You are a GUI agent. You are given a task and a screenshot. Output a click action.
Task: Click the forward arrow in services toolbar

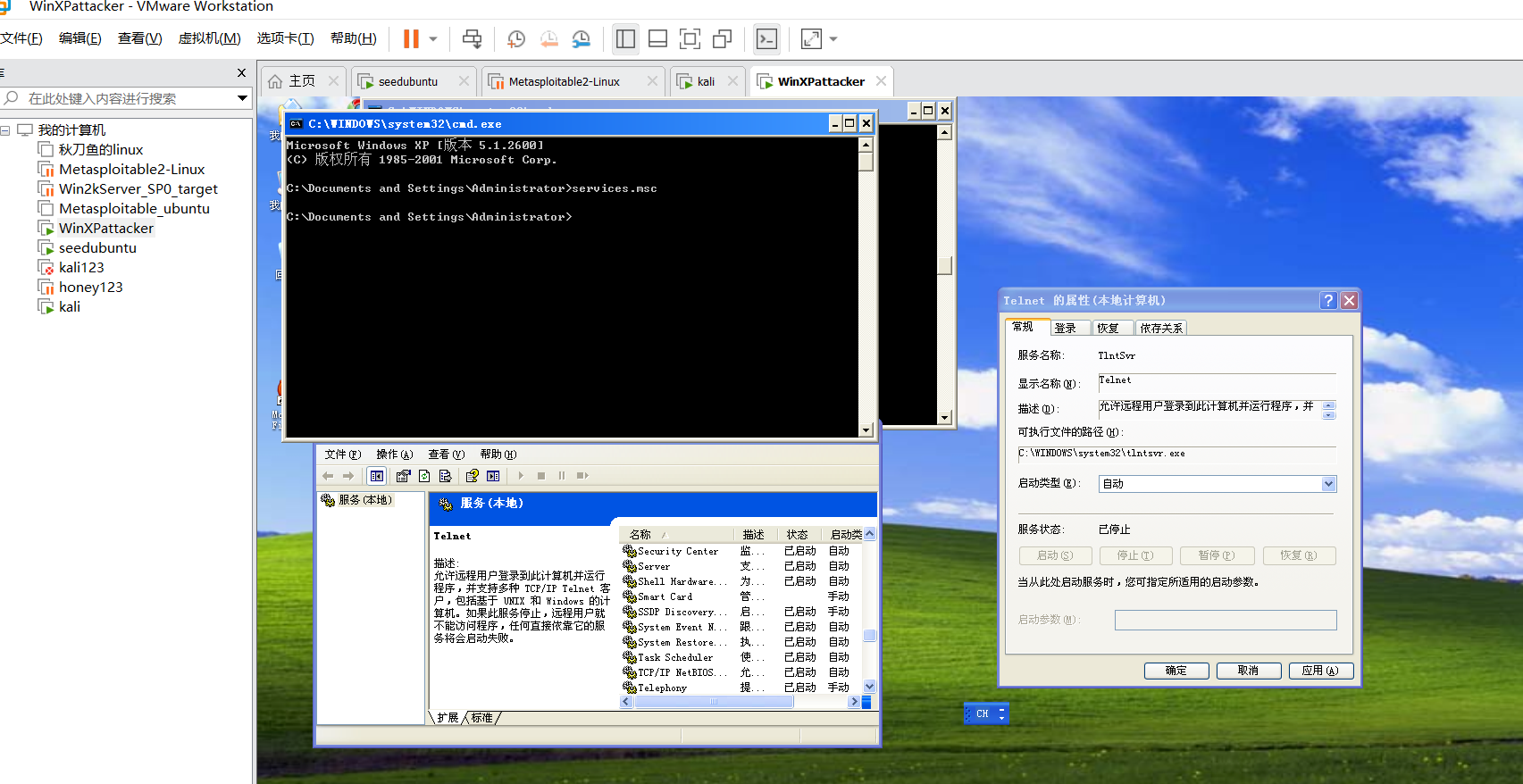click(x=348, y=476)
